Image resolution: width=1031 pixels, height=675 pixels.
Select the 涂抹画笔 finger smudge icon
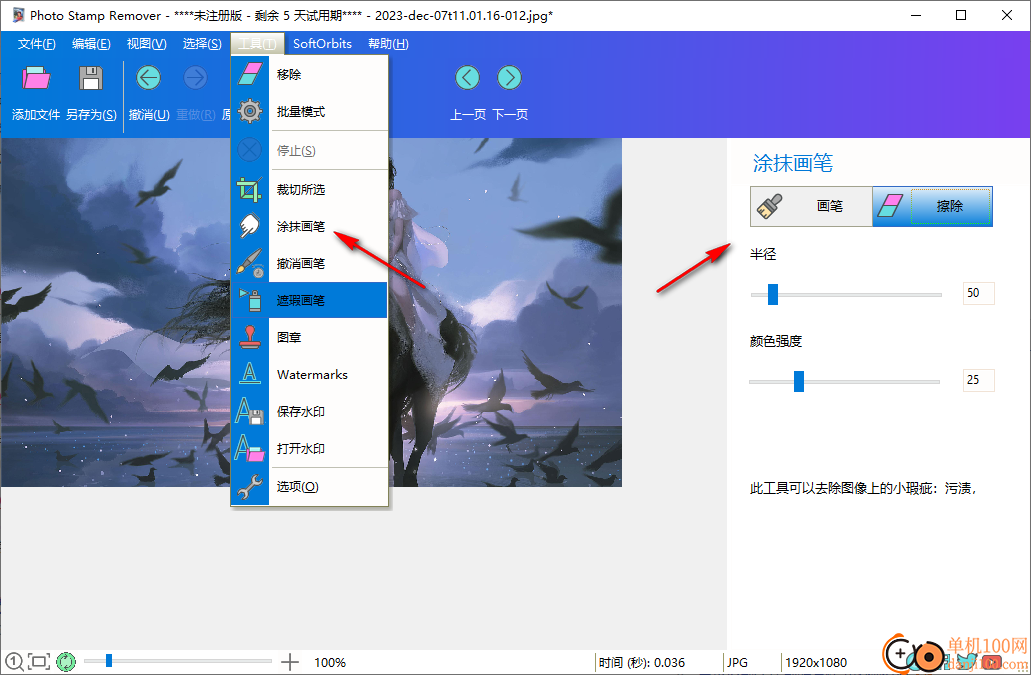(x=250, y=226)
